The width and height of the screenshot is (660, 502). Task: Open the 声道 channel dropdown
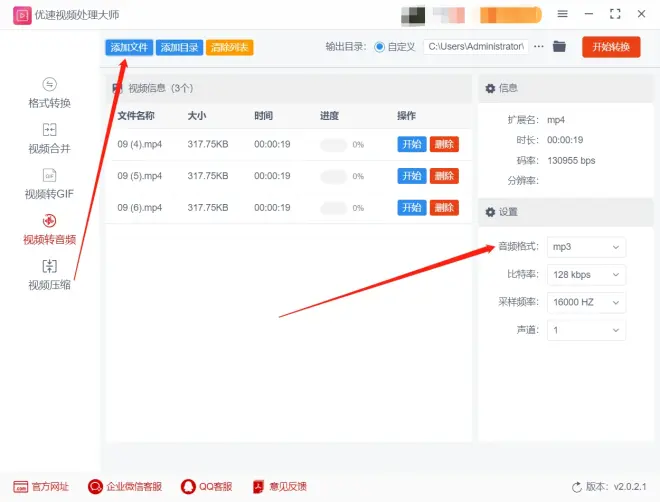click(586, 330)
